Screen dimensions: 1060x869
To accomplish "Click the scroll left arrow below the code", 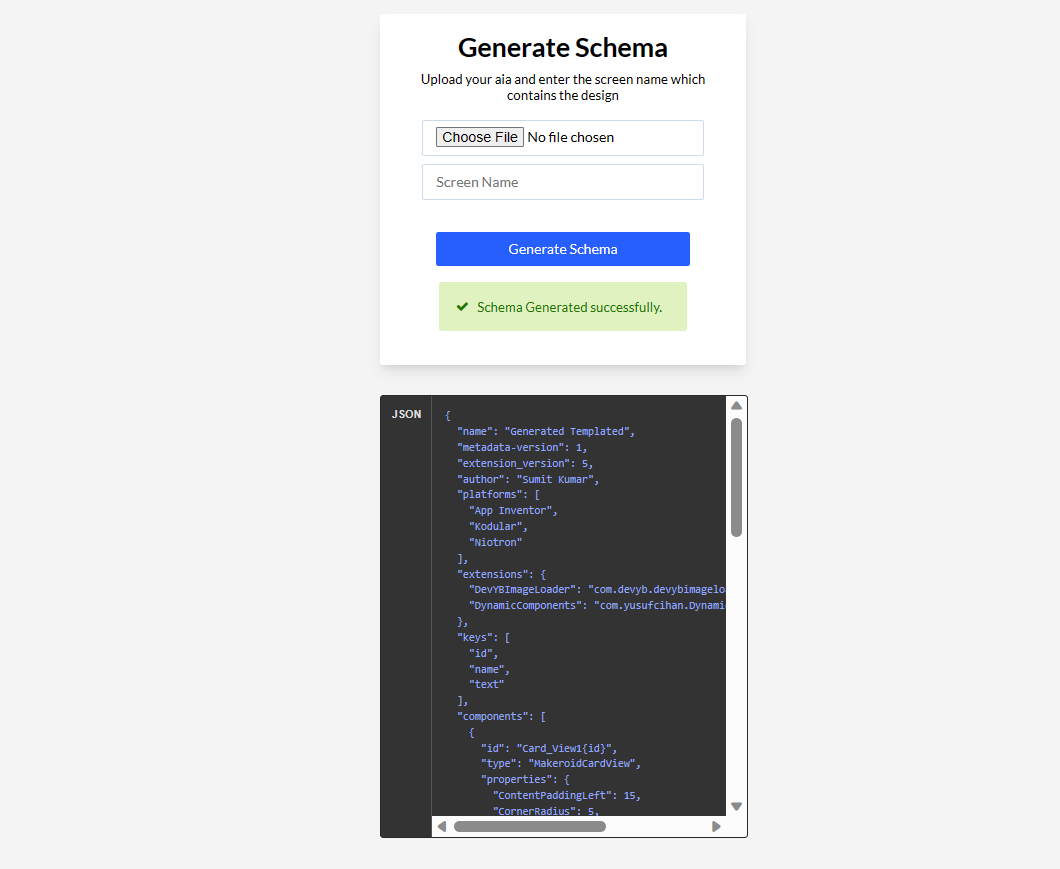I will [442, 826].
